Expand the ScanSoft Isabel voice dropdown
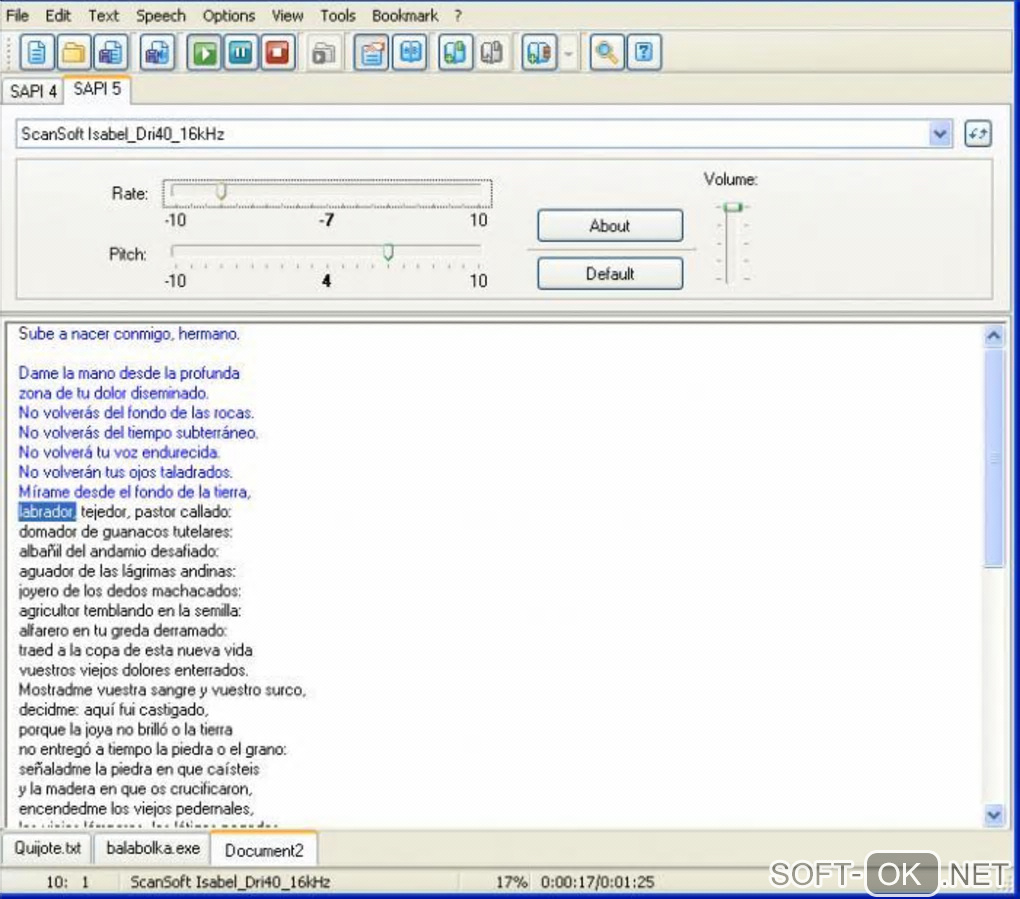This screenshot has height=899, width=1020. click(x=940, y=134)
